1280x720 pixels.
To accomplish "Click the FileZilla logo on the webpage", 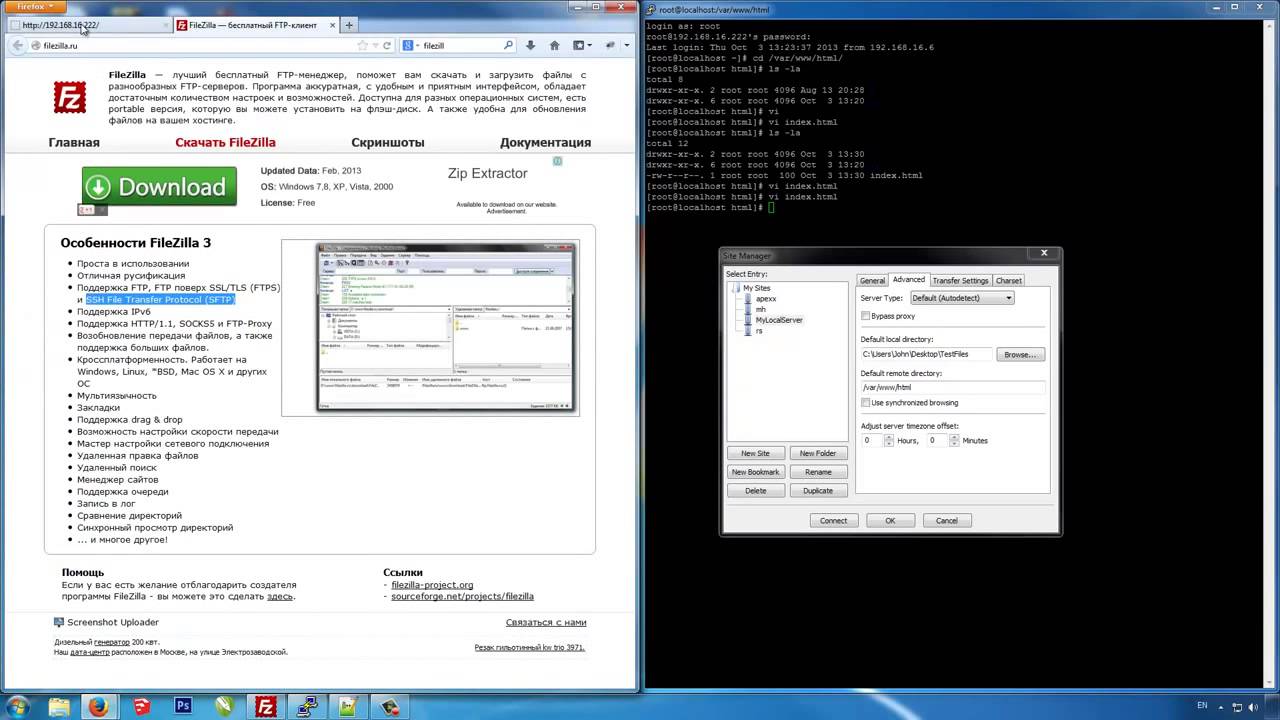I will 69,97.
